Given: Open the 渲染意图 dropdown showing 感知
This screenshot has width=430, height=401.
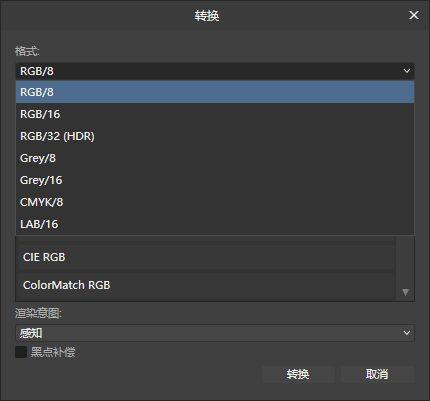Looking at the screenshot, I should 215,333.
